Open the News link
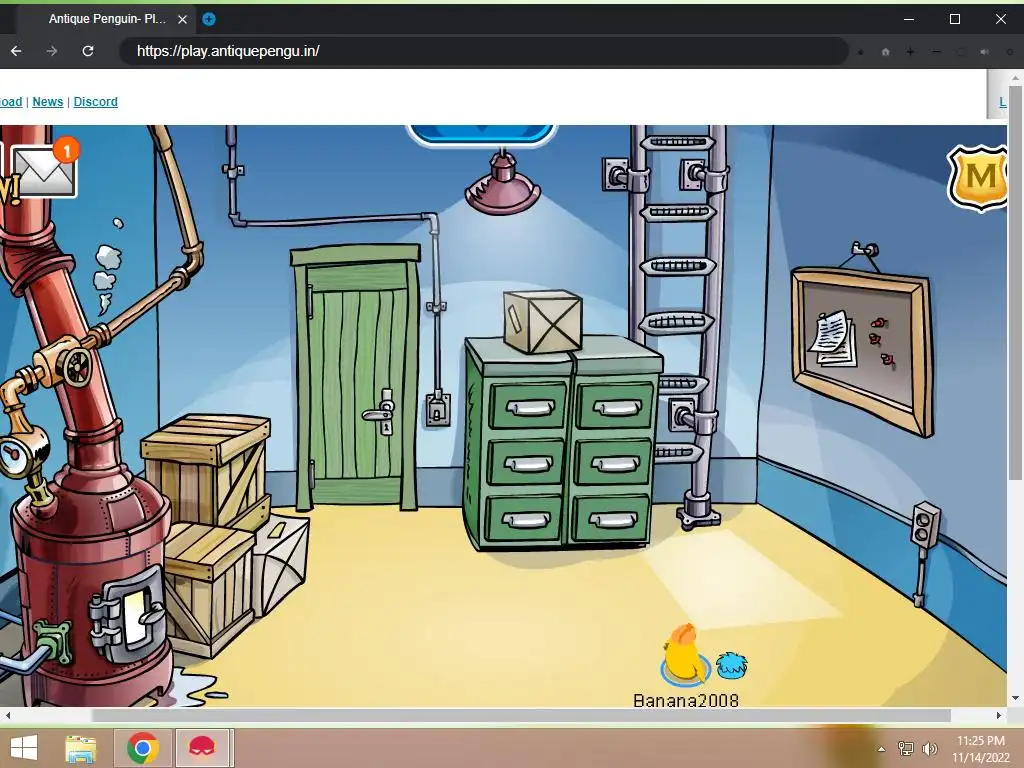Image resolution: width=1024 pixels, height=768 pixels. (48, 102)
